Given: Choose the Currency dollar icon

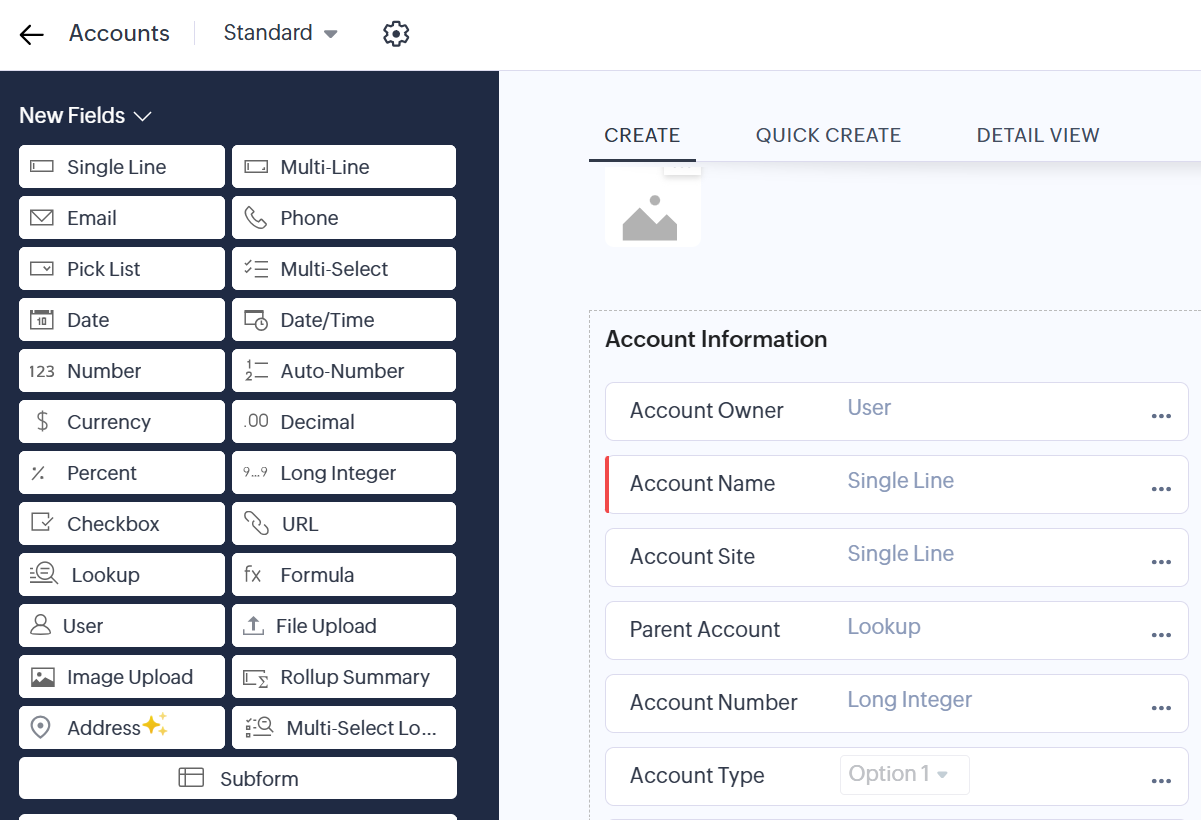Looking at the screenshot, I should [42, 422].
